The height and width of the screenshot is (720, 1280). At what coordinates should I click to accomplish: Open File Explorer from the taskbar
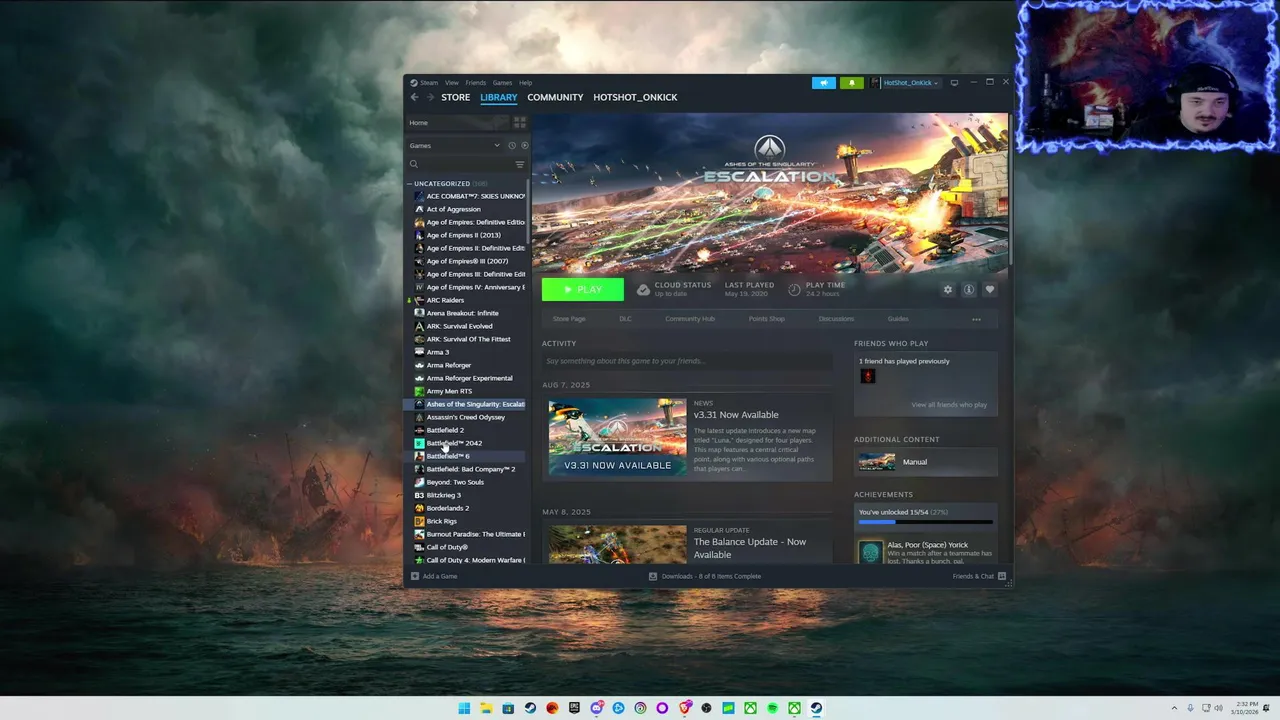click(x=486, y=708)
